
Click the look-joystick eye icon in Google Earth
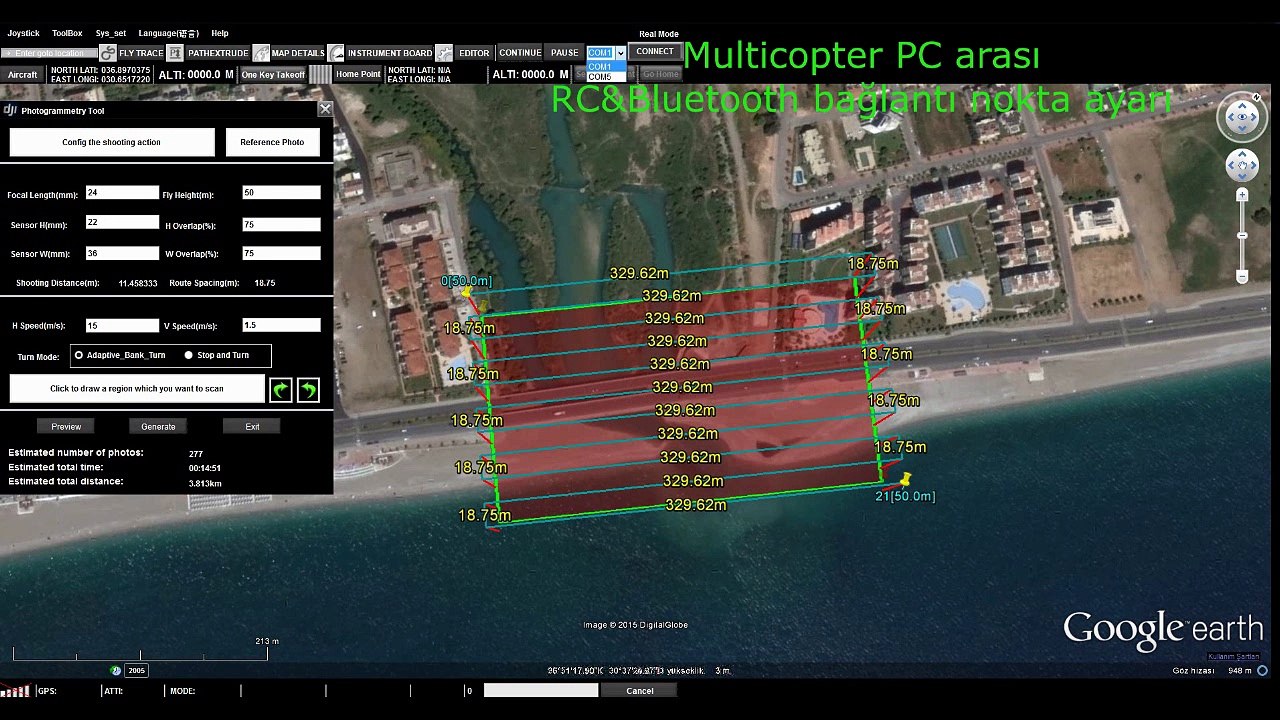pyautogui.click(x=1242, y=118)
